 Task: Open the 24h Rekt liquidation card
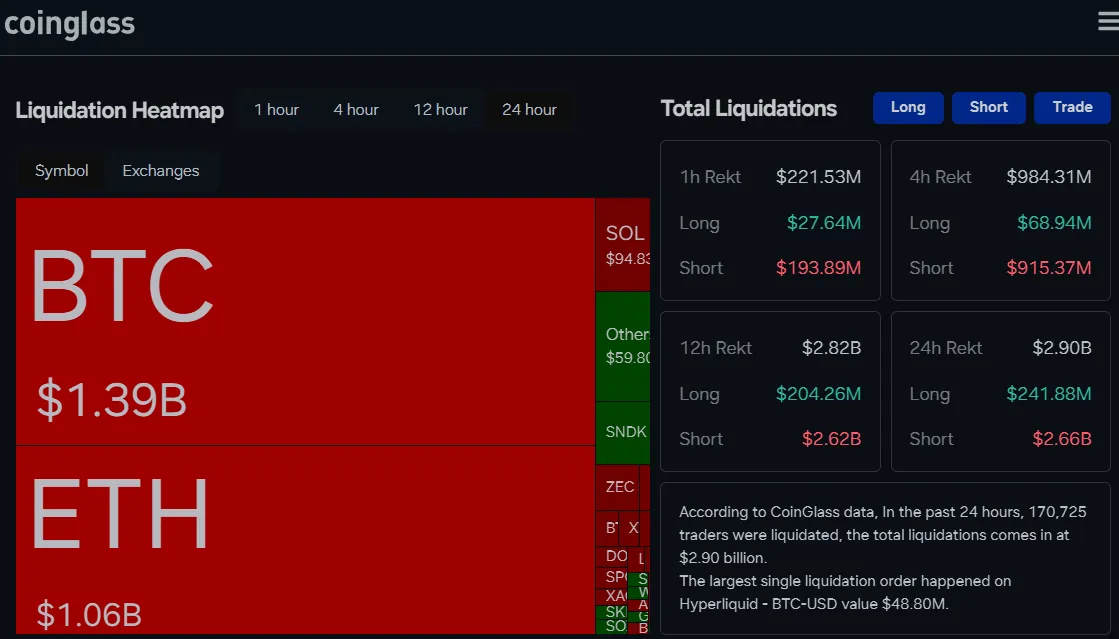click(1001, 391)
